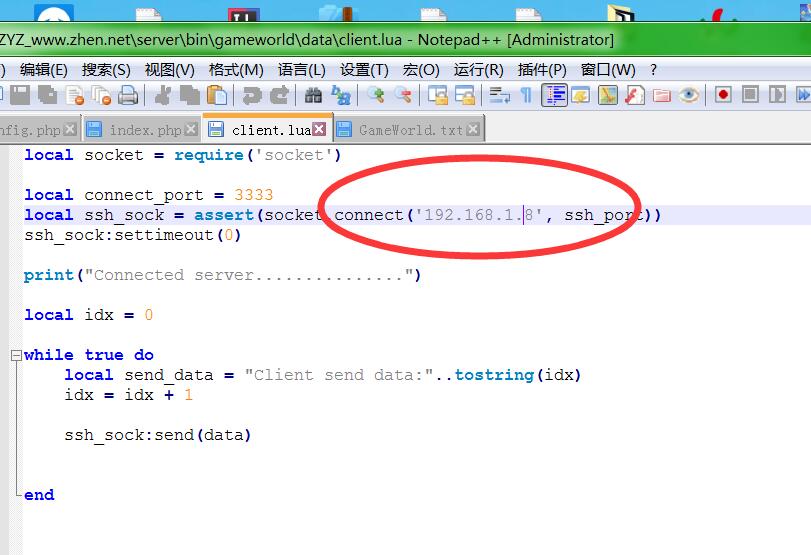Toggle file monitoring eye icon
The height and width of the screenshot is (555, 811).
(x=689, y=95)
